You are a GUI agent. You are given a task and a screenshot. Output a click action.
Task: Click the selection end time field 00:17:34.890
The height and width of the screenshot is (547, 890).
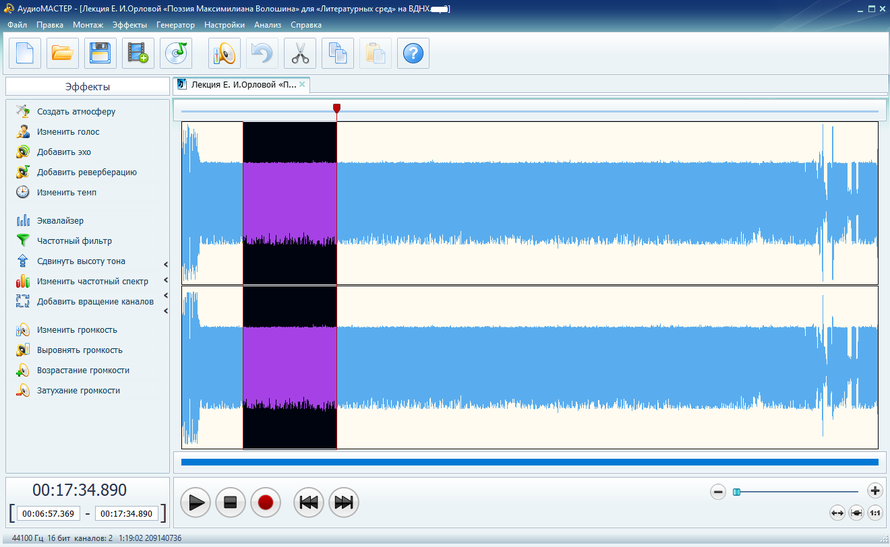click(x=127, y=514)
